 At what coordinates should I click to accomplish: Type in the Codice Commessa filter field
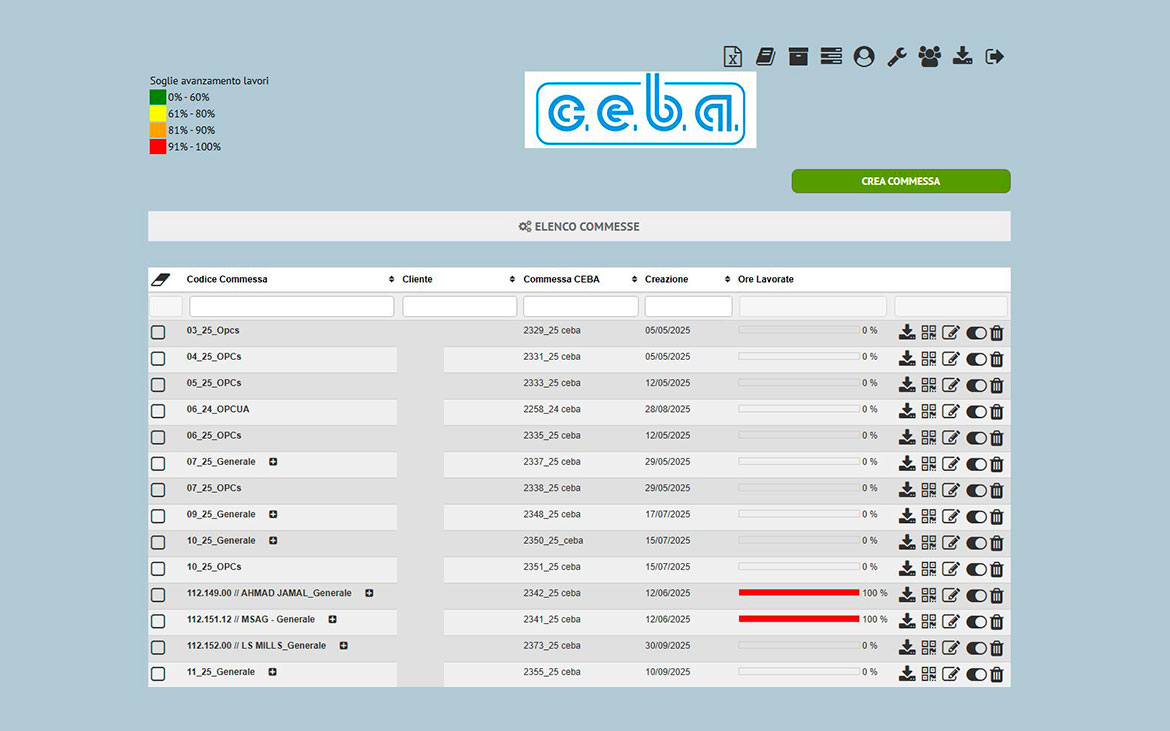290,305
